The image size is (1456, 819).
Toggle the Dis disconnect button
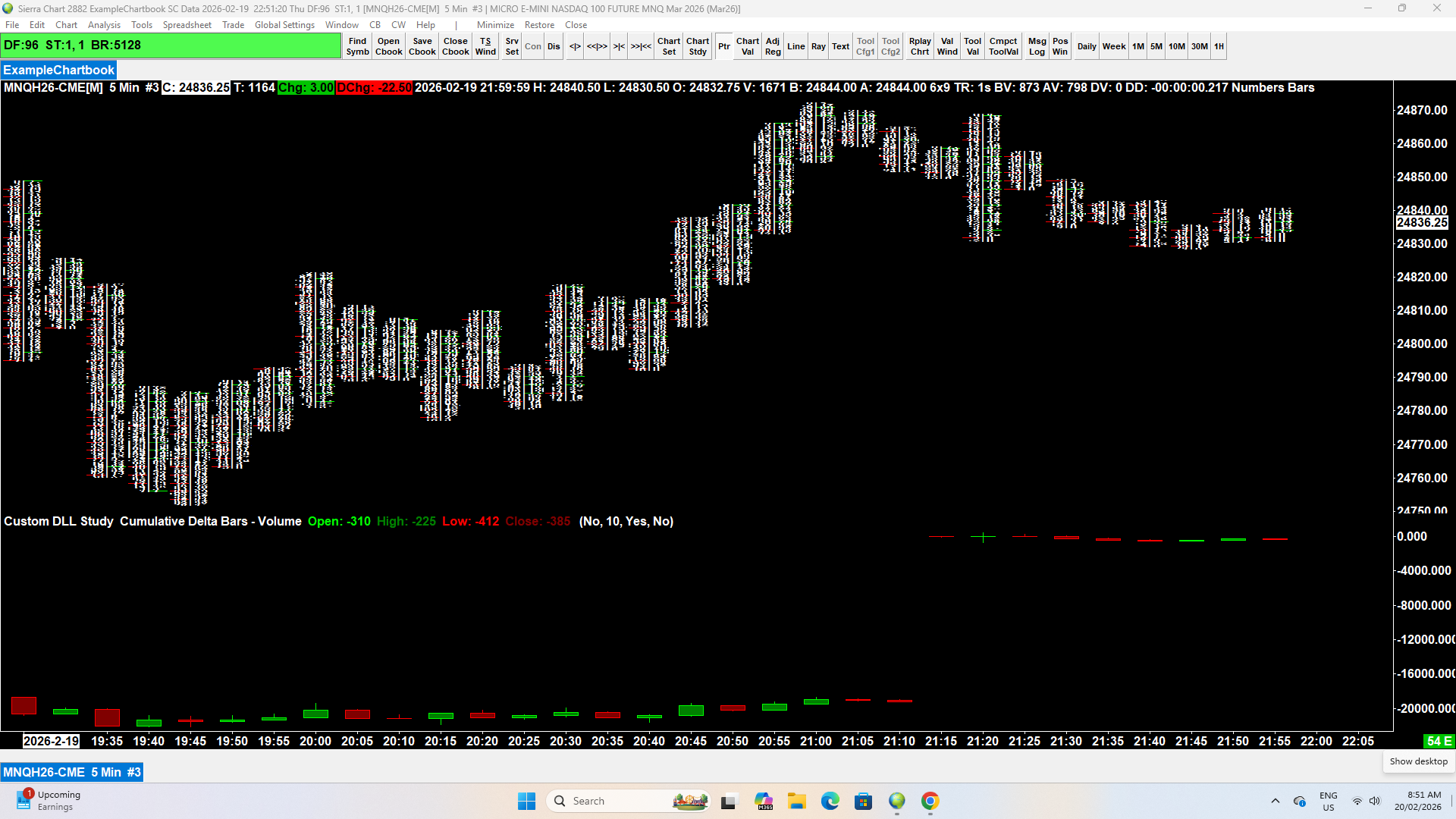[554, 46]
